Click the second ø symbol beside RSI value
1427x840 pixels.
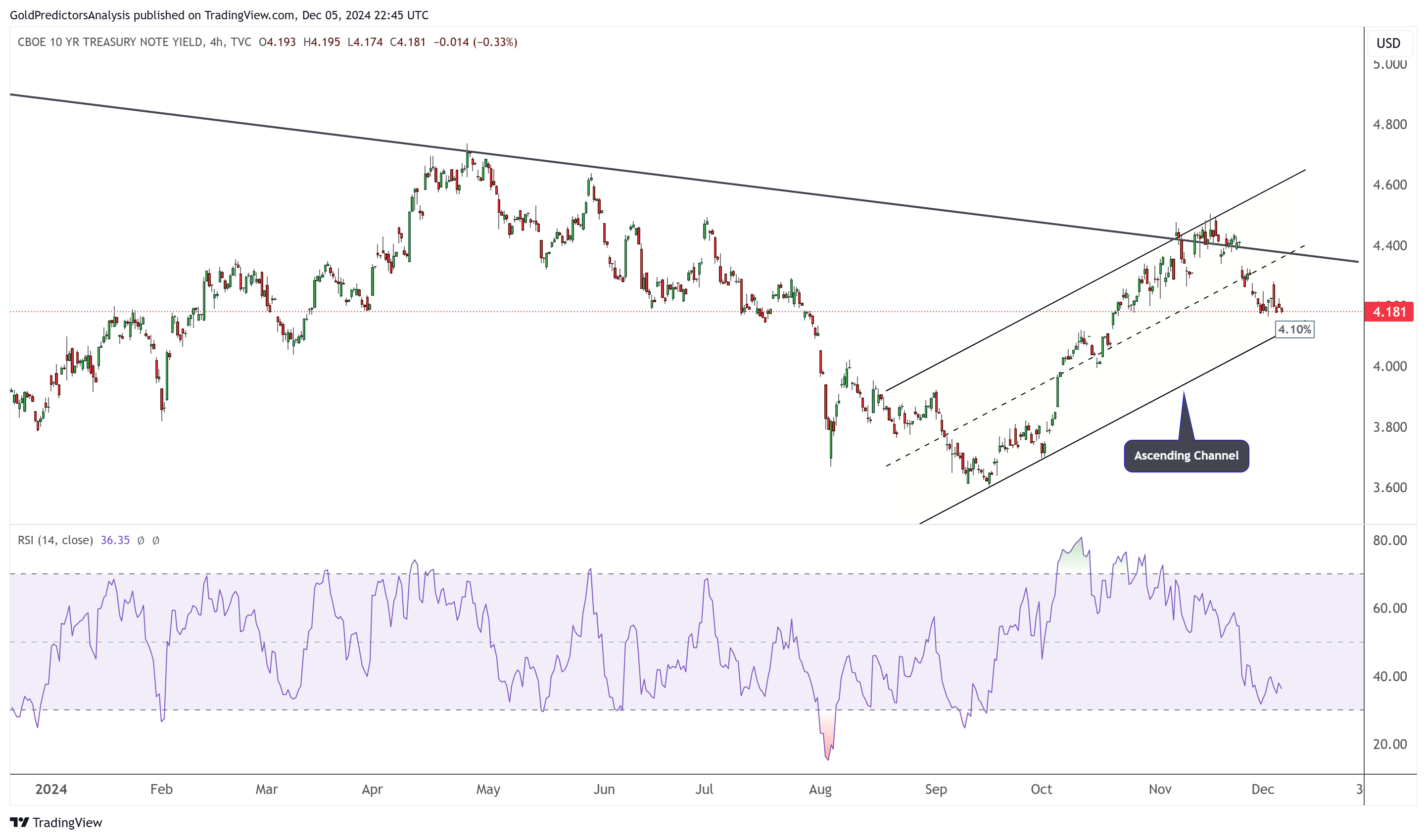(156, 541)
